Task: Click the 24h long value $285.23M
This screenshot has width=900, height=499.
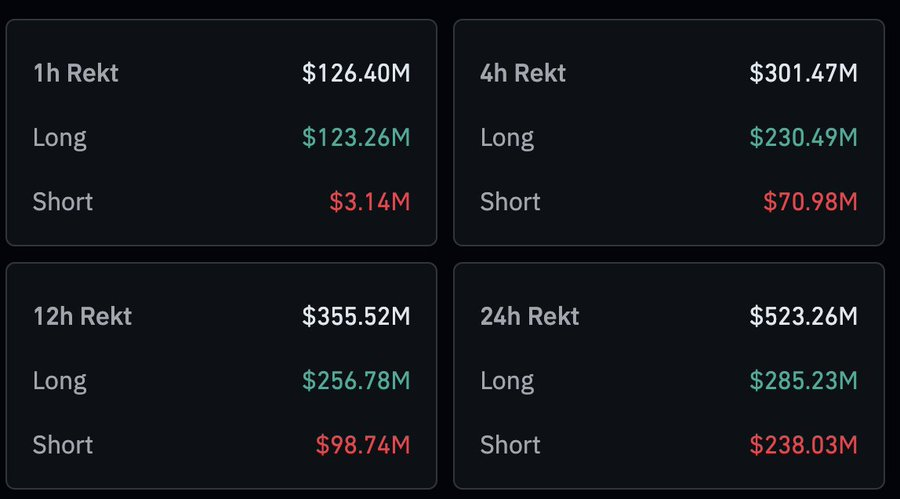Action: (803, 381)
